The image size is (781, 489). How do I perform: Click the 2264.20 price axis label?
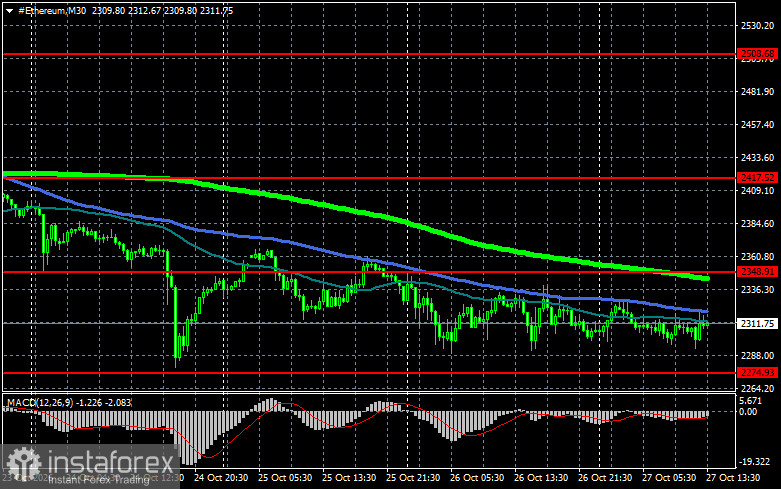coord(758,388)
